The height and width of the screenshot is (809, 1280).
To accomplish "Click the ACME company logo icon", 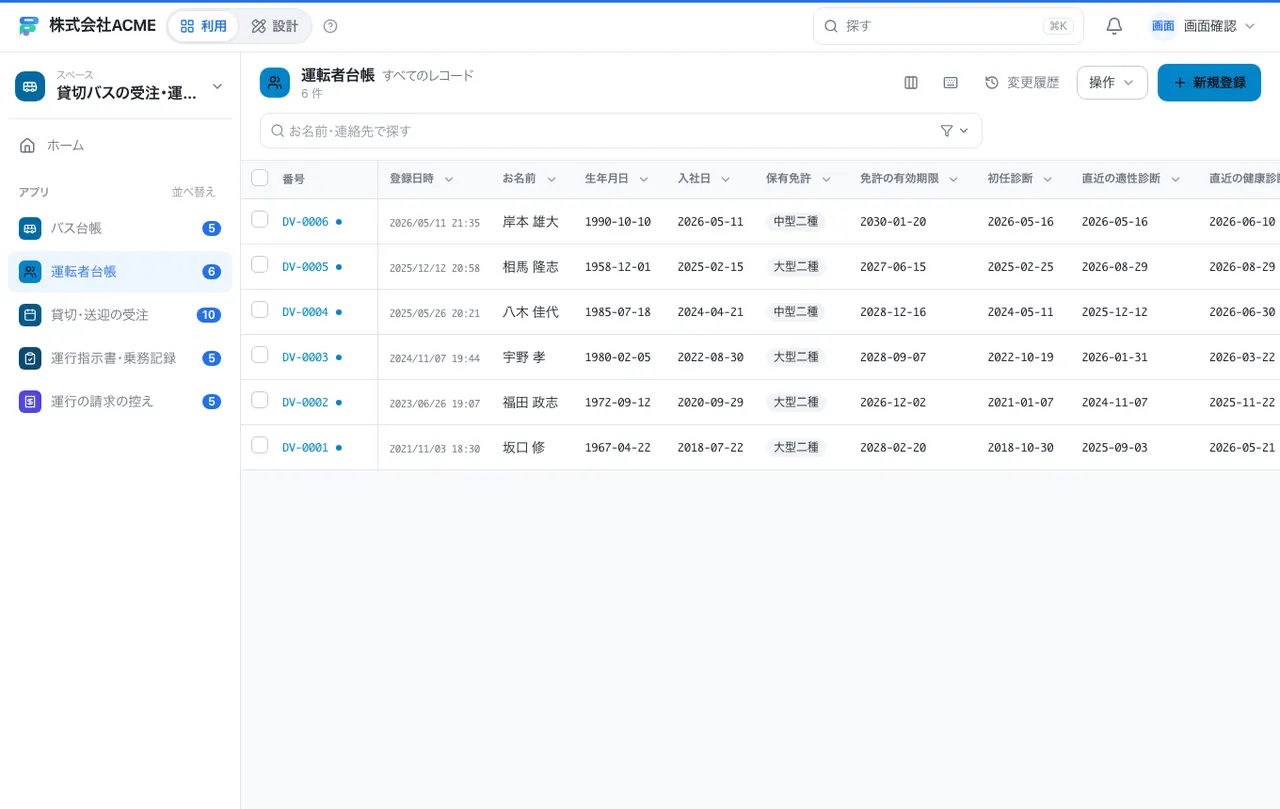I will 28,26.
